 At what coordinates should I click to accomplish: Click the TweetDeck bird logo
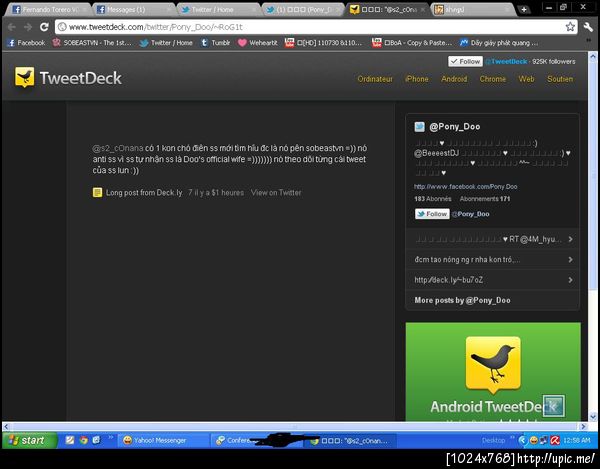[x=24, y=77]
